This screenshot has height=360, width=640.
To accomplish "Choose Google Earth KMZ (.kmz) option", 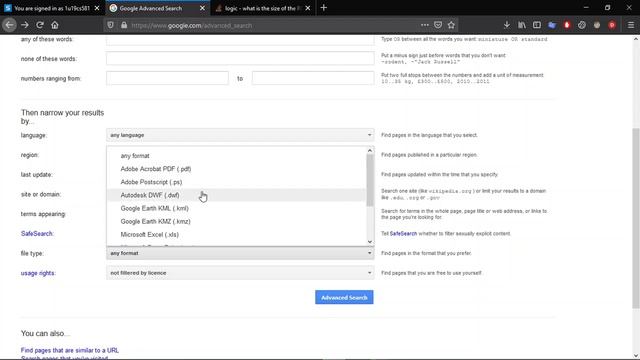I will tap(236, 221).
